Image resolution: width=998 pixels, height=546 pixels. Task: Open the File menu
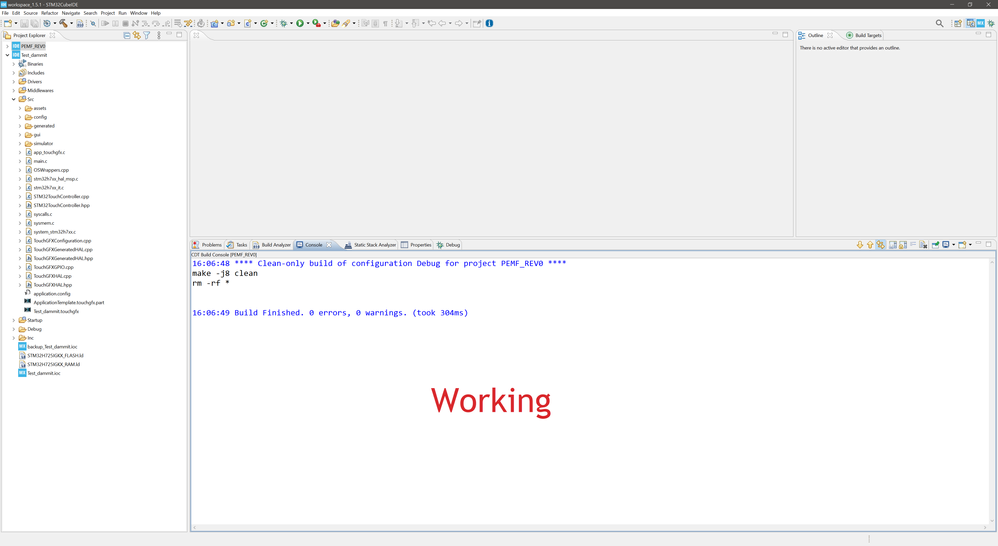coord(5,13)
